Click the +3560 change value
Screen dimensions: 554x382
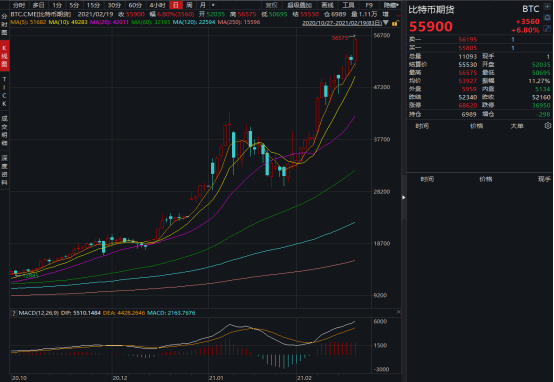click(x=528, y=22)
